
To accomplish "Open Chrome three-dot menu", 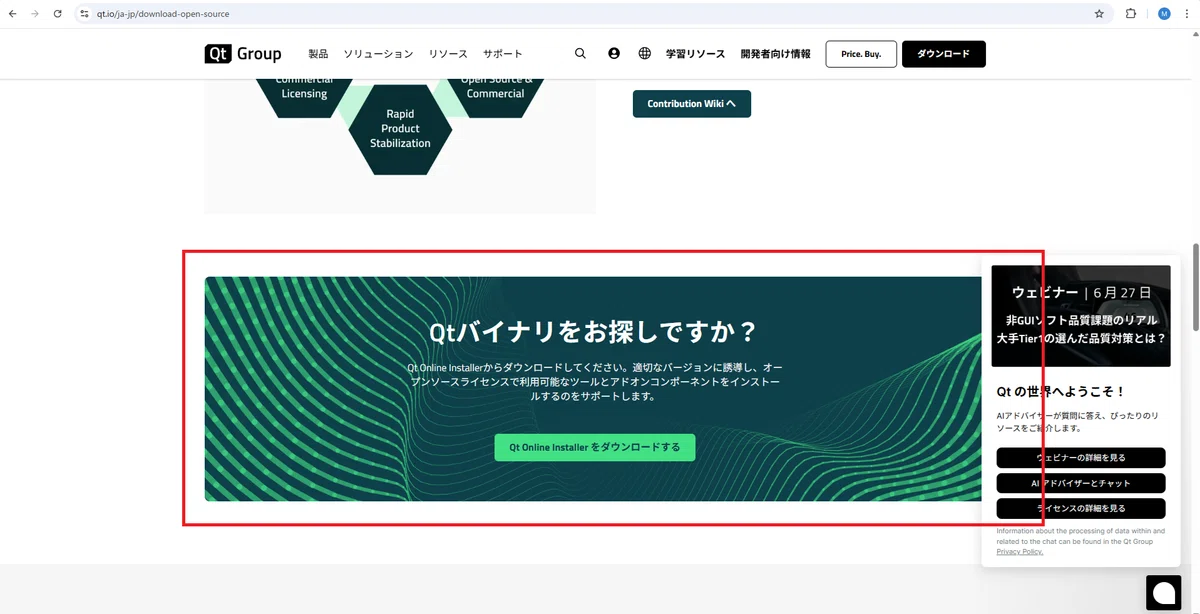I will [1187, 14].
